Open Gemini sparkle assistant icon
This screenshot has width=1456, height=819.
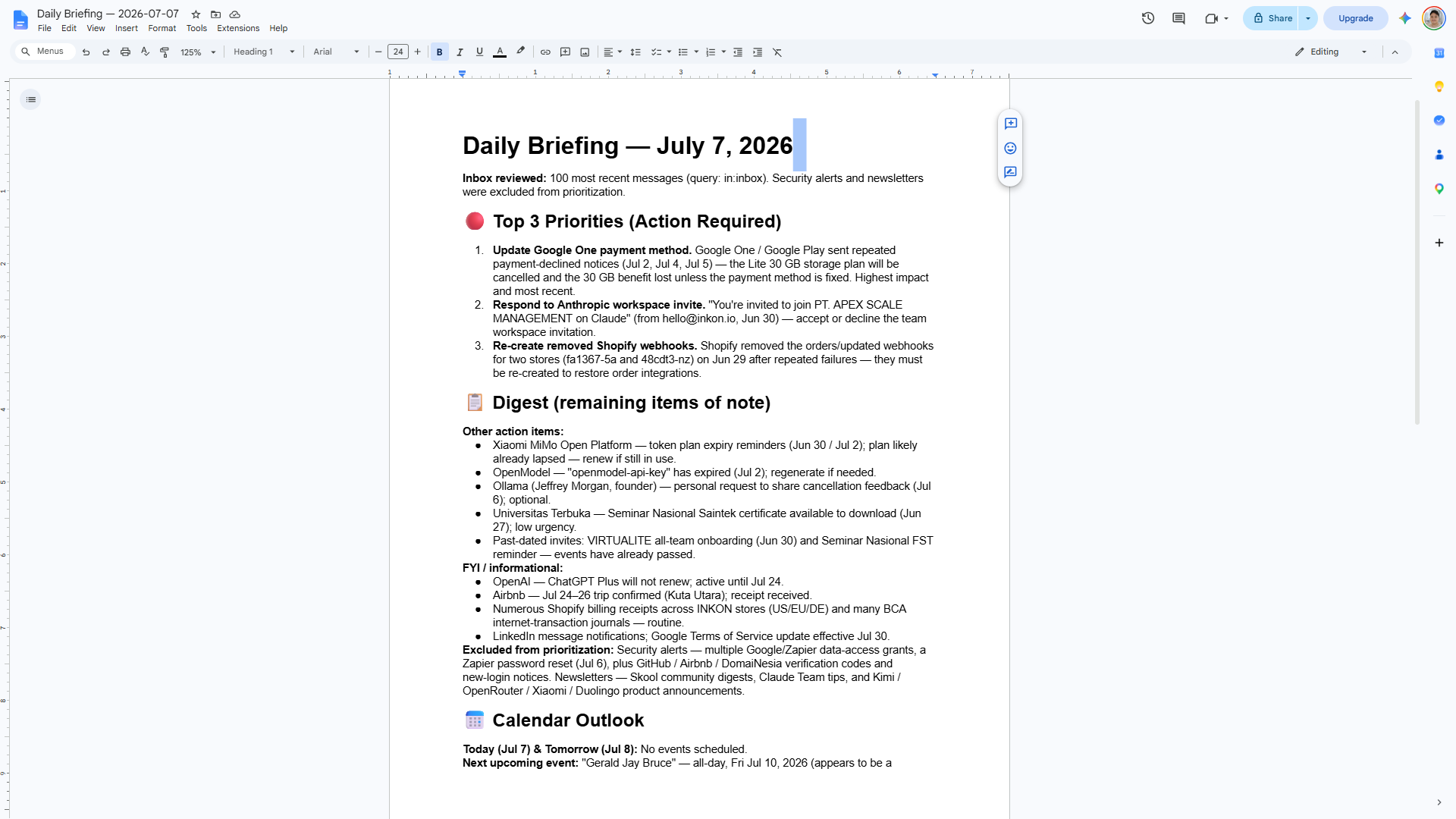tap(1405, 18)
